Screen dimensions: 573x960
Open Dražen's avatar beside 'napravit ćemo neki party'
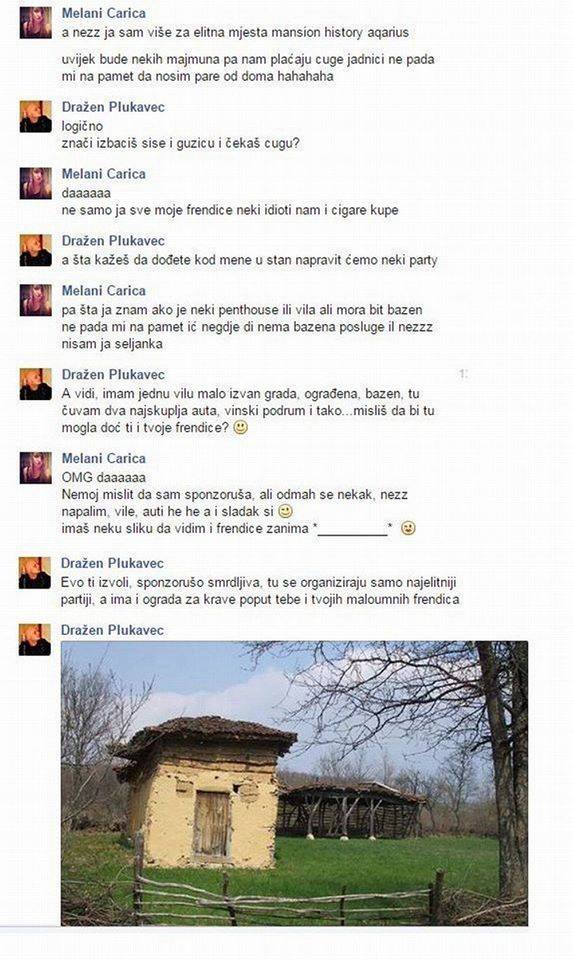point(36,250)
